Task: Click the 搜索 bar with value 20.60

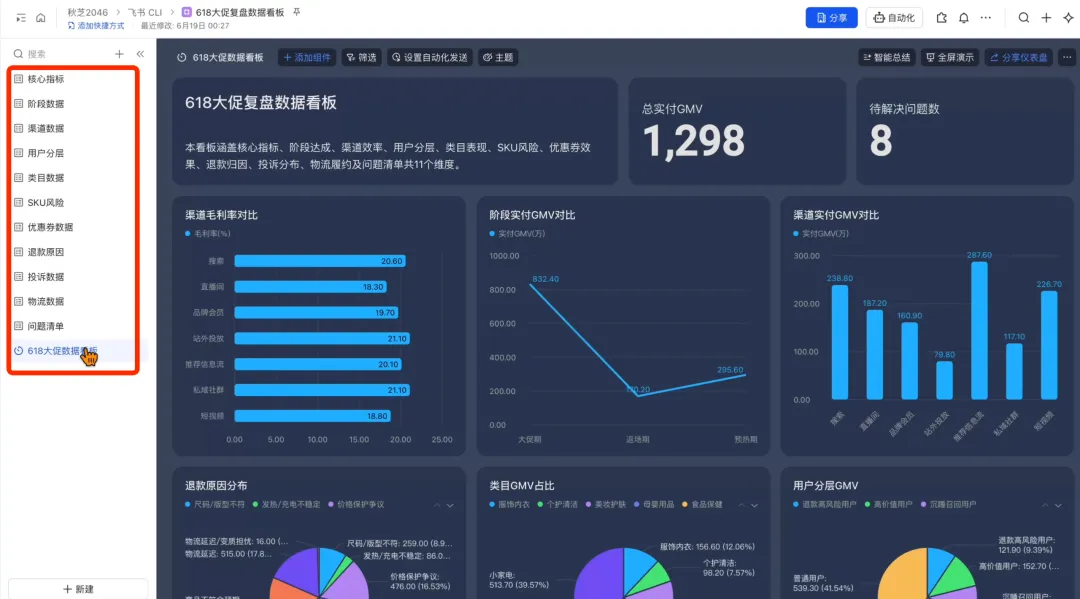Action: tap(320, 261)
